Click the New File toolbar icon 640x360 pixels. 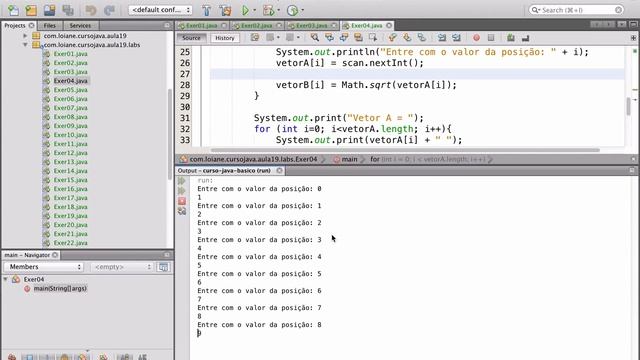click(13, 10)
